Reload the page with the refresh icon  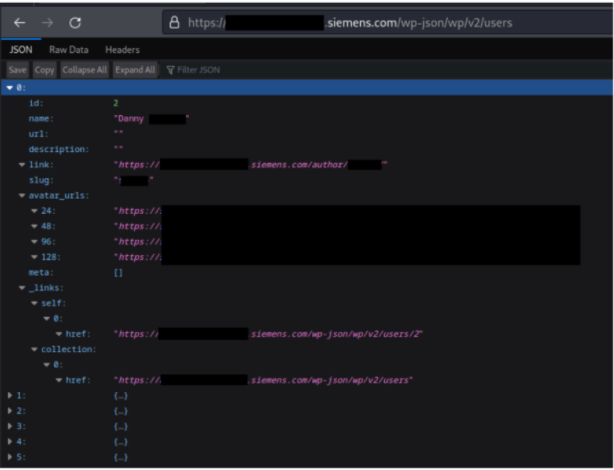(x=75, y=23)
